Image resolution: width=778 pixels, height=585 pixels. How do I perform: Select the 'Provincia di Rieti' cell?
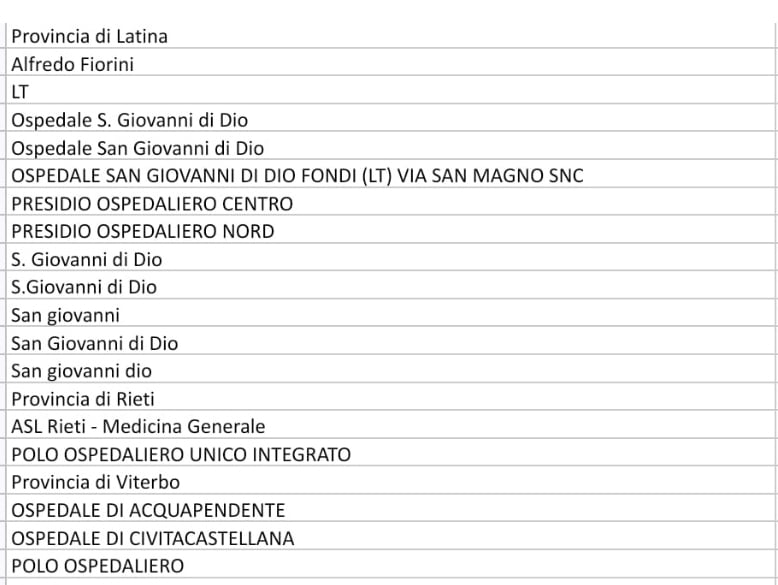pos(391,398)
